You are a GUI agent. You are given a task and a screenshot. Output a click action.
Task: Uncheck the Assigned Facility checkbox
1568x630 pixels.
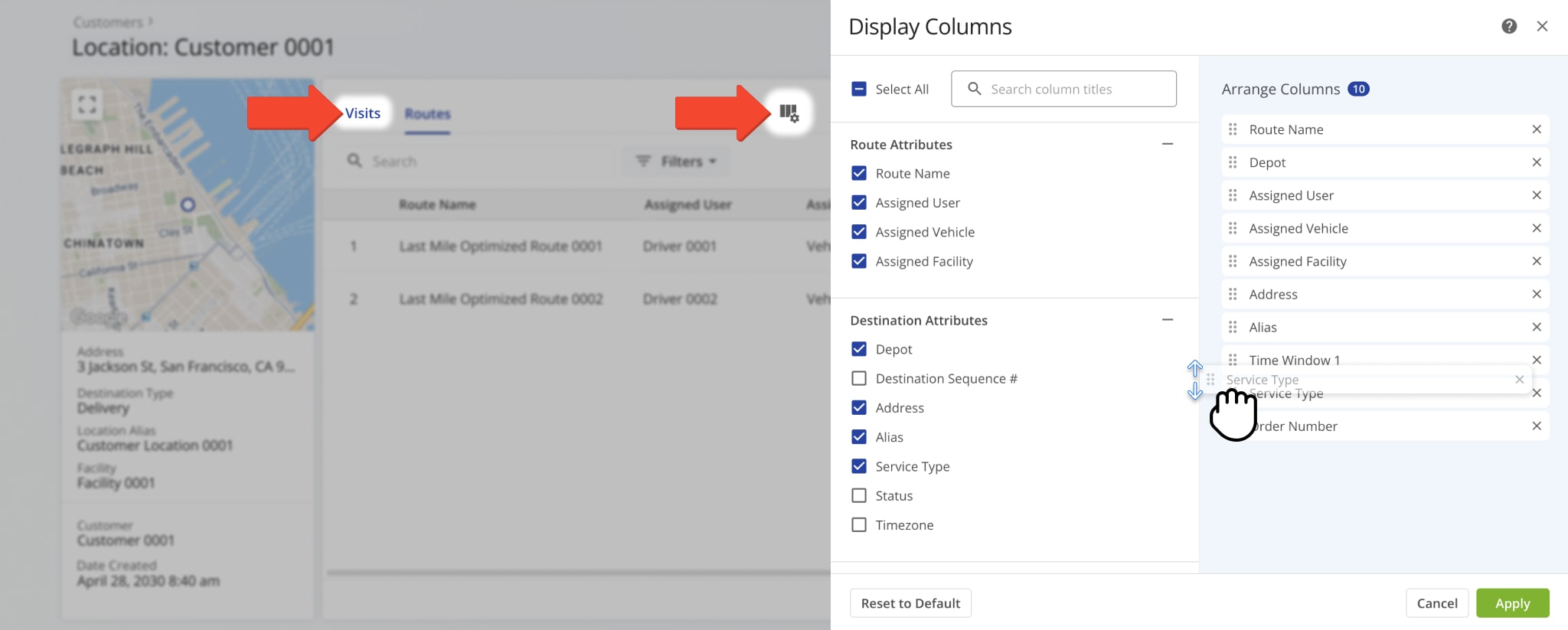click(859, 261)
